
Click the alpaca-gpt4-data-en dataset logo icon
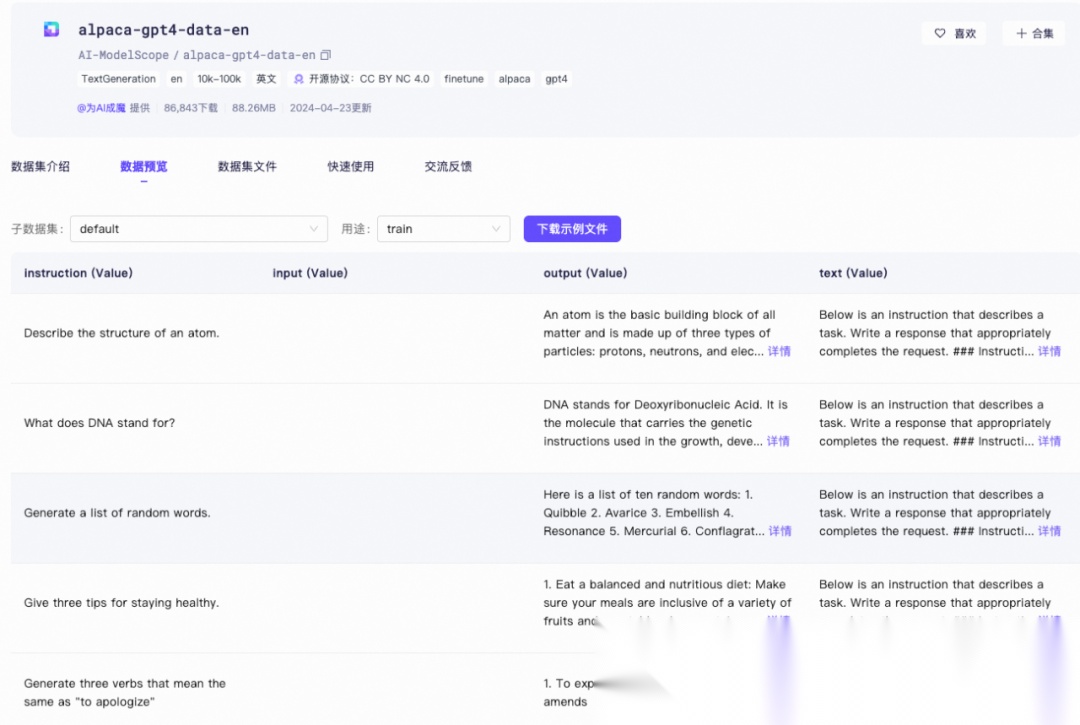pos(51,30)
